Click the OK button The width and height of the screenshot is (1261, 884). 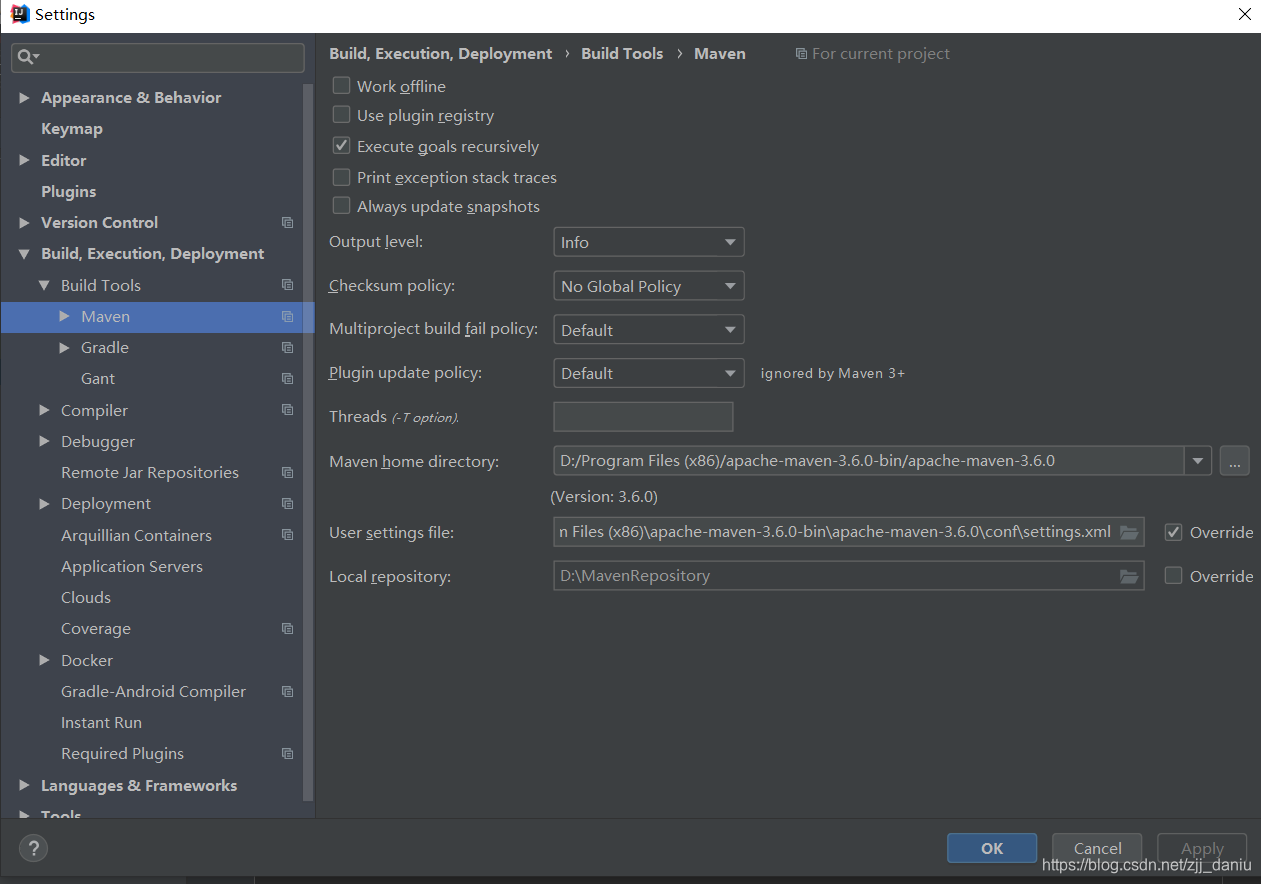point(992,848)
